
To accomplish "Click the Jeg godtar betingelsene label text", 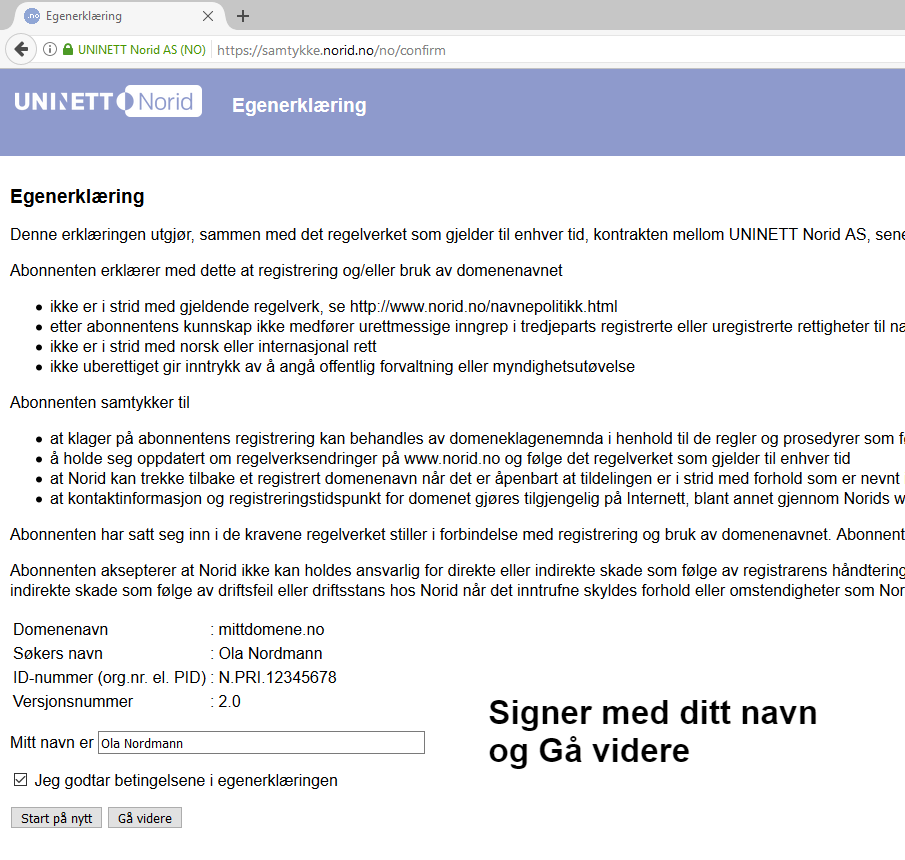I will click(186, 780).
